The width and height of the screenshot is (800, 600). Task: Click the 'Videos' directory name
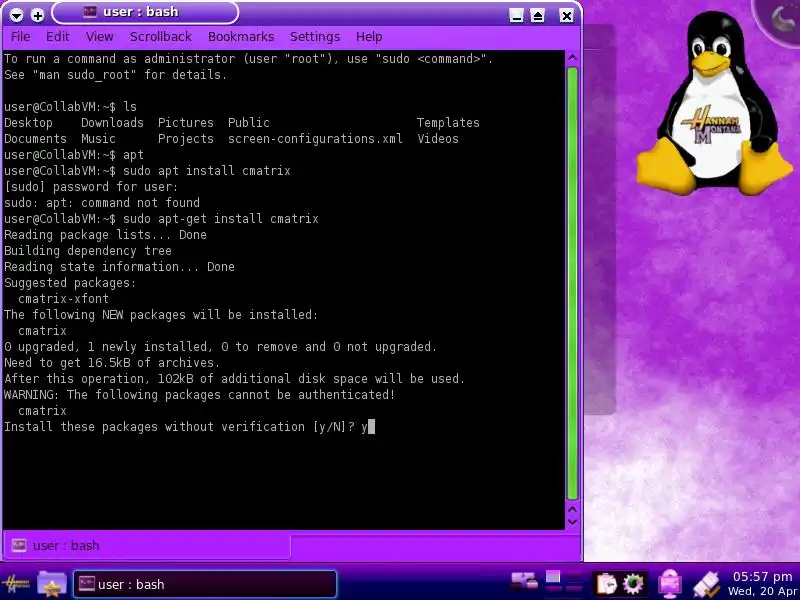click(438, 139)
